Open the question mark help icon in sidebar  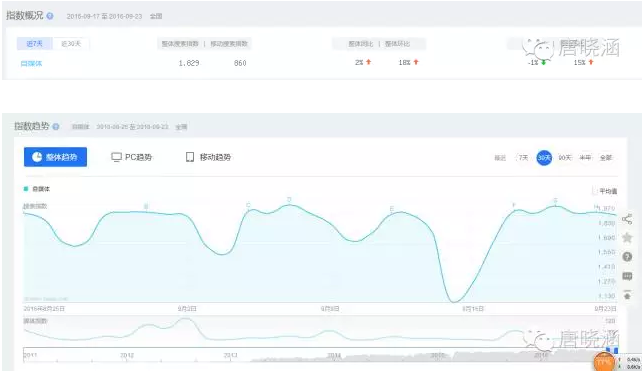coord(627,257)
